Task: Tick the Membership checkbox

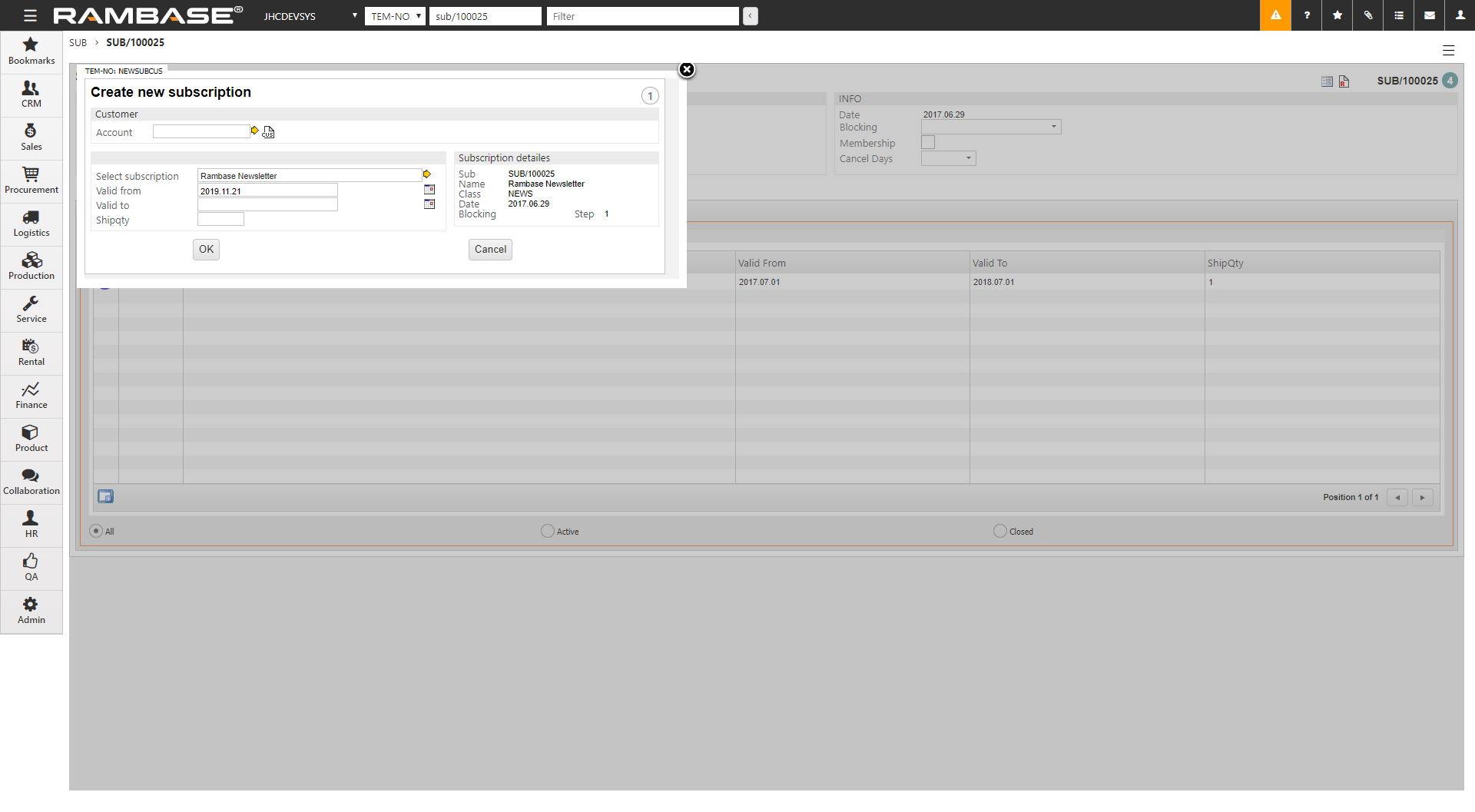Action: pos(928,142)
